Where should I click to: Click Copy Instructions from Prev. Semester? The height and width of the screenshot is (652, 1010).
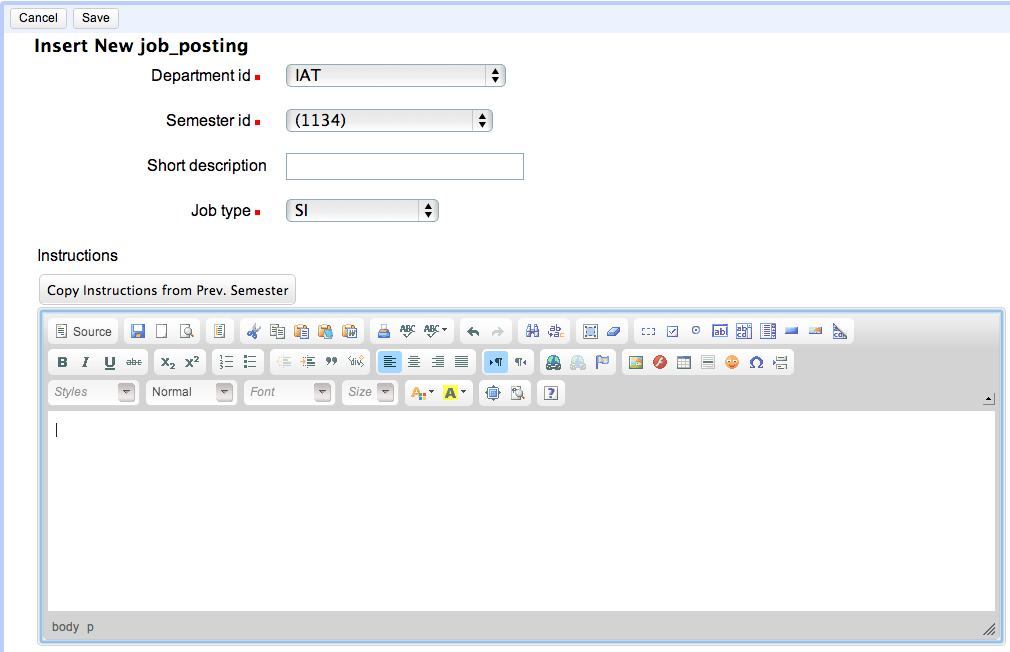[x=166, y=290]
